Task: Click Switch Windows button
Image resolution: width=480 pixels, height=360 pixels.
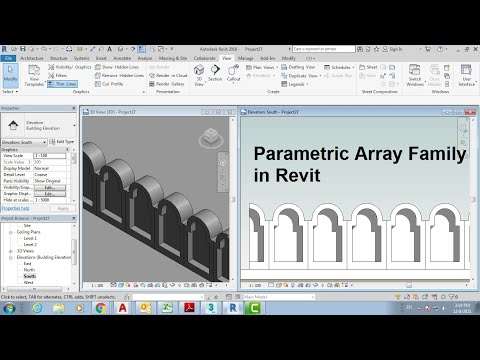Action: (x=415, y=75)
